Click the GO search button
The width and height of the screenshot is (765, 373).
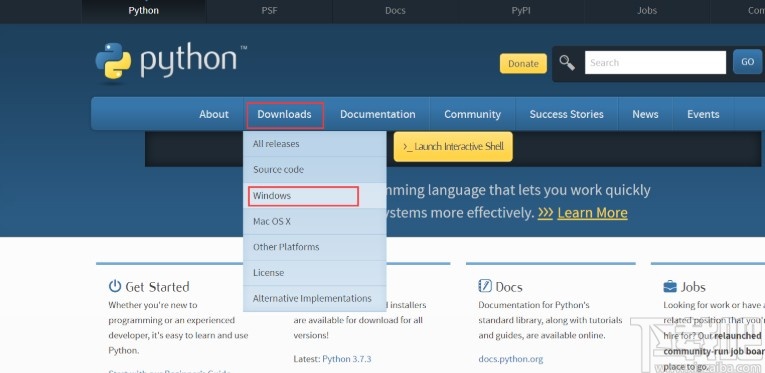(747, 62)
